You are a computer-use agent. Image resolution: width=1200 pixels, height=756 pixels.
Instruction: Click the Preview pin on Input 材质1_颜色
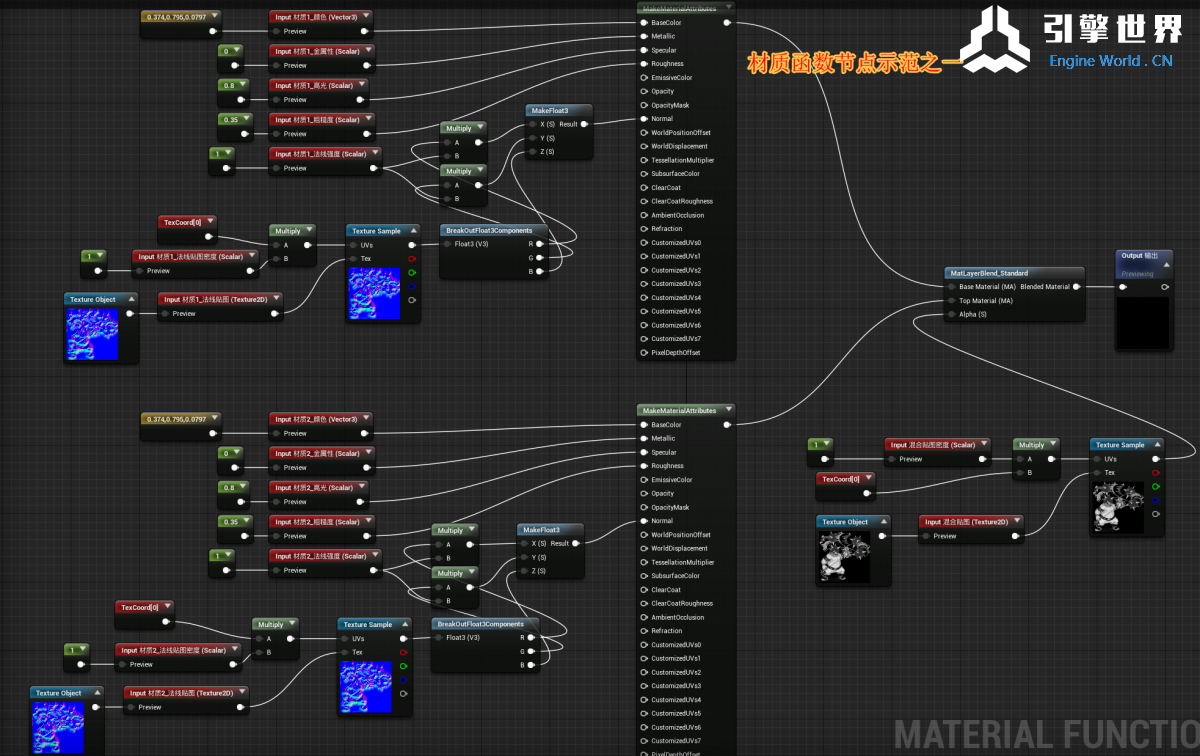[x=276, y=31]
